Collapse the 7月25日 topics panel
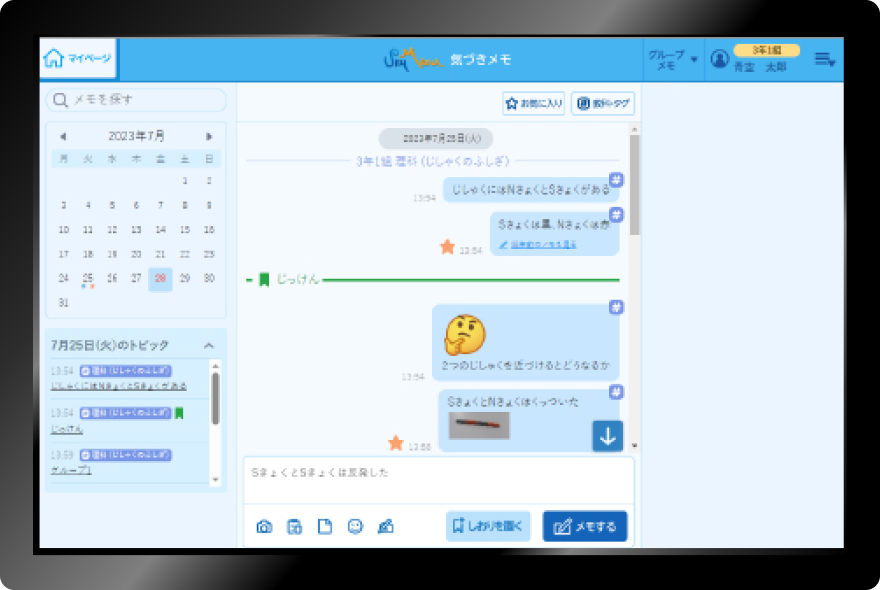Image resolution: width=880 pixels, height=590 pixels. pos(209,346)
